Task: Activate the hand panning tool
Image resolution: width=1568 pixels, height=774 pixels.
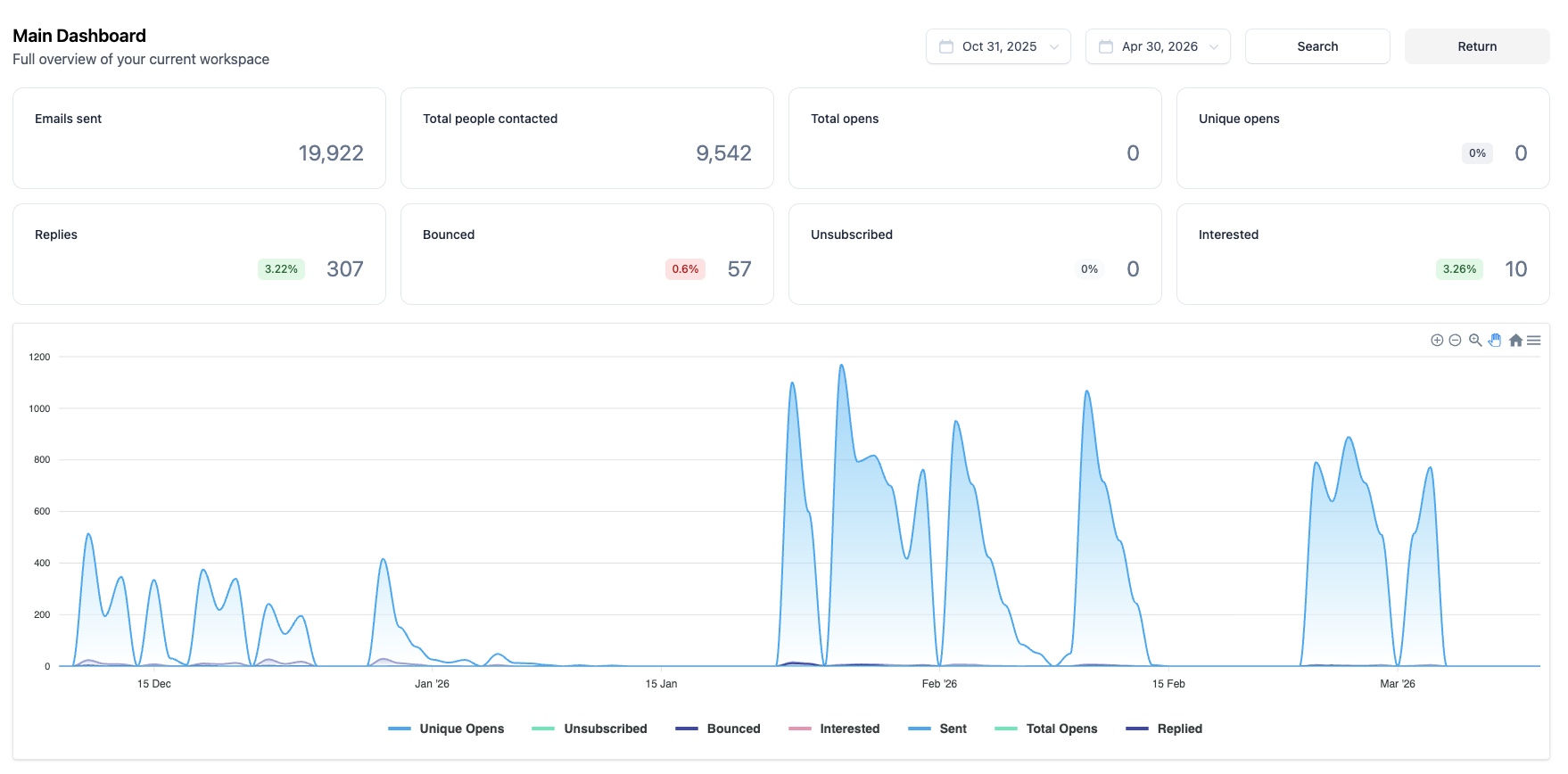Action: (x=1495, y=341)
